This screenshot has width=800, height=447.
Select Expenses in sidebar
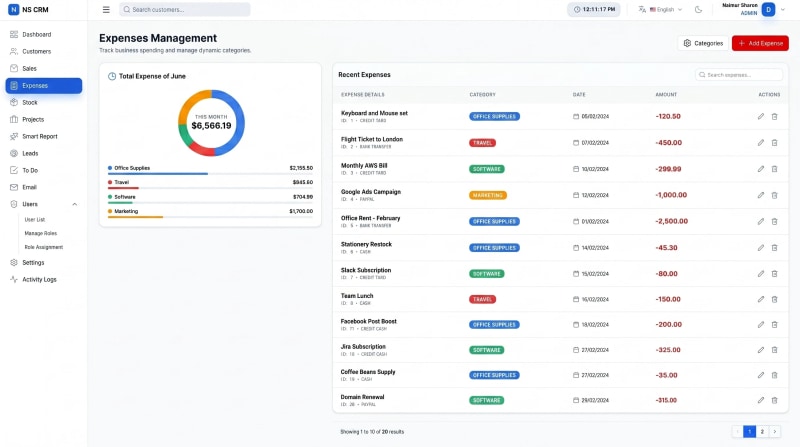(x=43, y=86)
